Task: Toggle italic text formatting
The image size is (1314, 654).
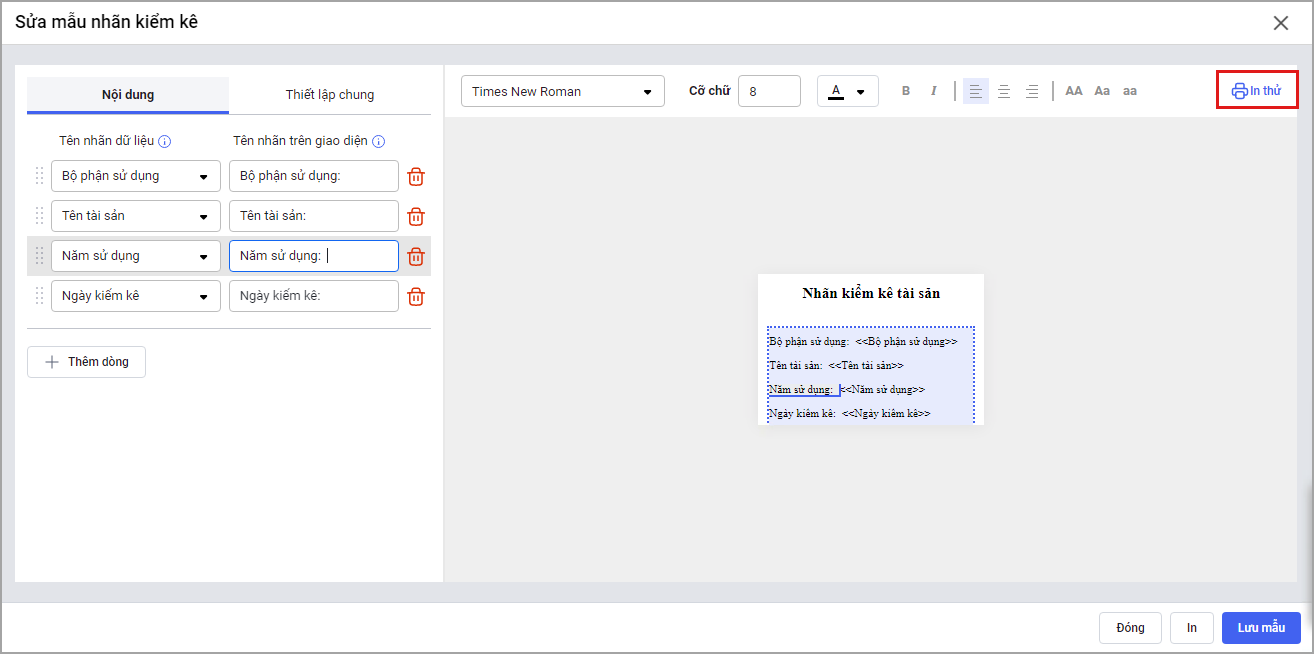Action: coord(934,91)
